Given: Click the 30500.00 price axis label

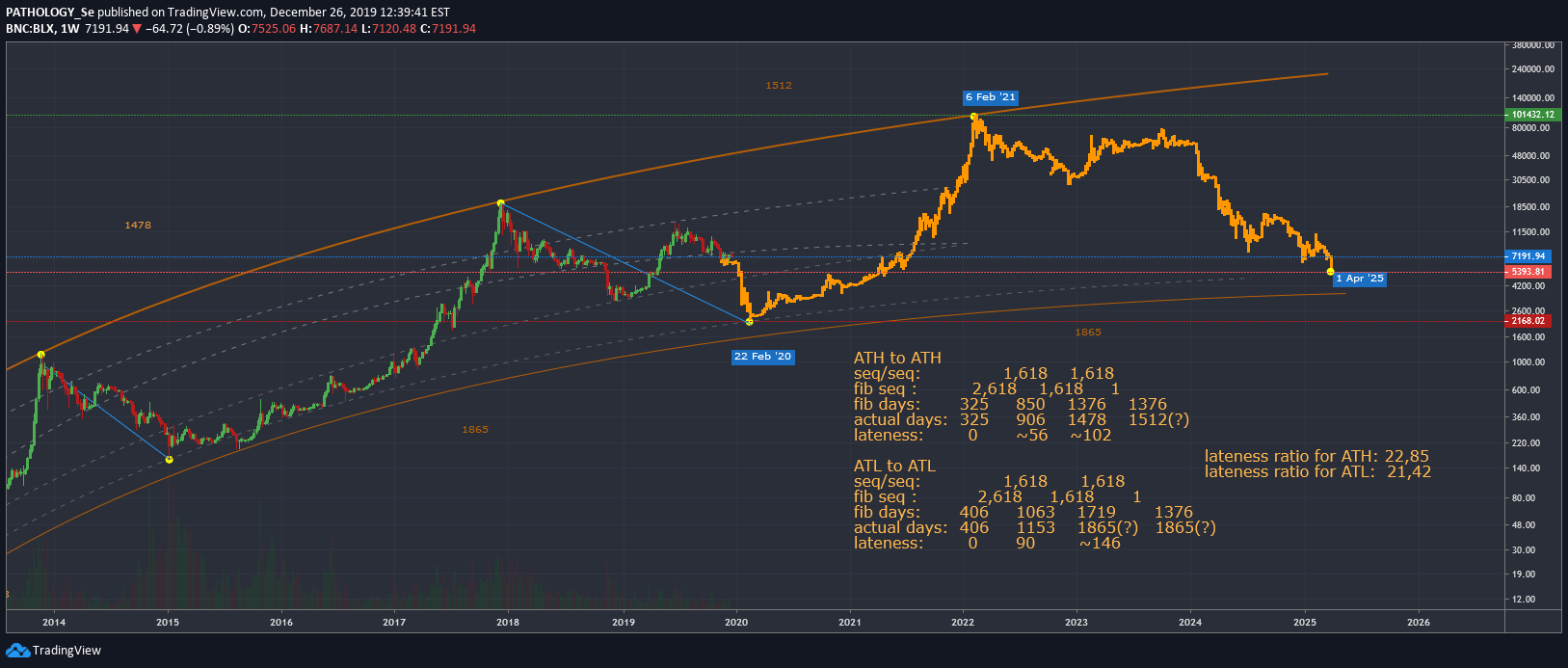Looking at the screenshot, I should (1531, 180).
